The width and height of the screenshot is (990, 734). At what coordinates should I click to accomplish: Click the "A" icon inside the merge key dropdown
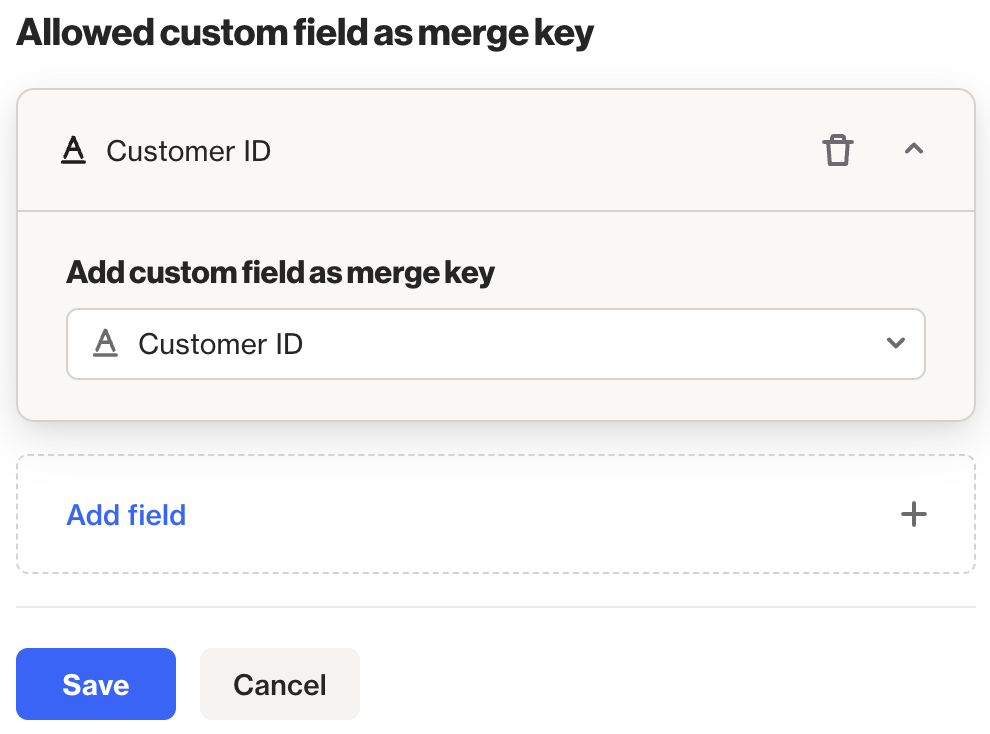pos(106,343)
